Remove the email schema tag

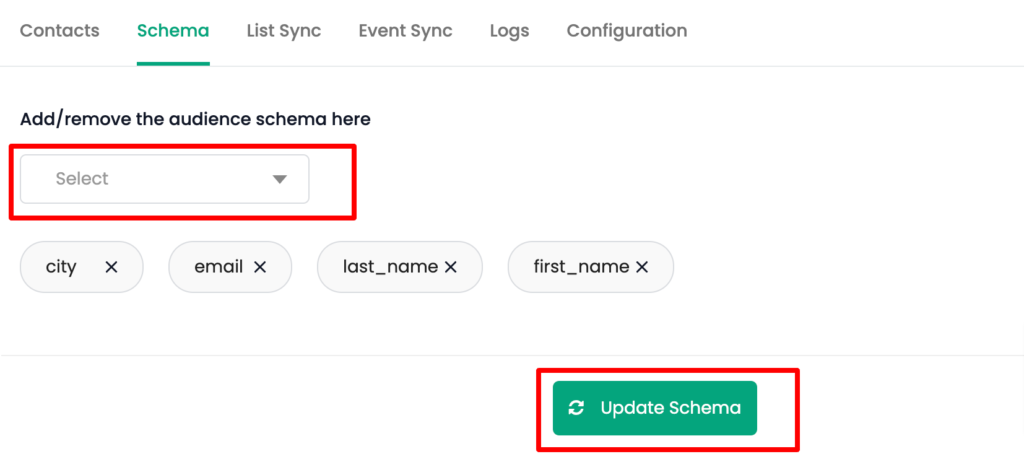260,266
